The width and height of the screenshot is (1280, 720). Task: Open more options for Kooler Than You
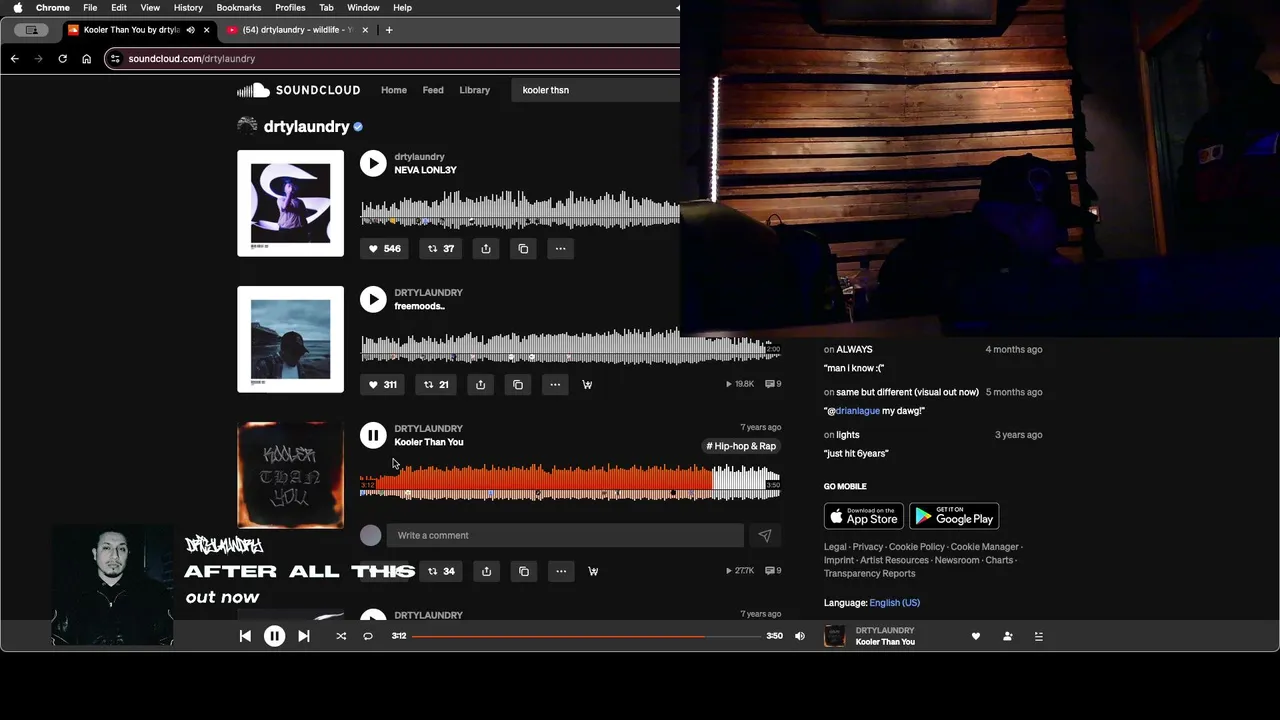(561, 572)
